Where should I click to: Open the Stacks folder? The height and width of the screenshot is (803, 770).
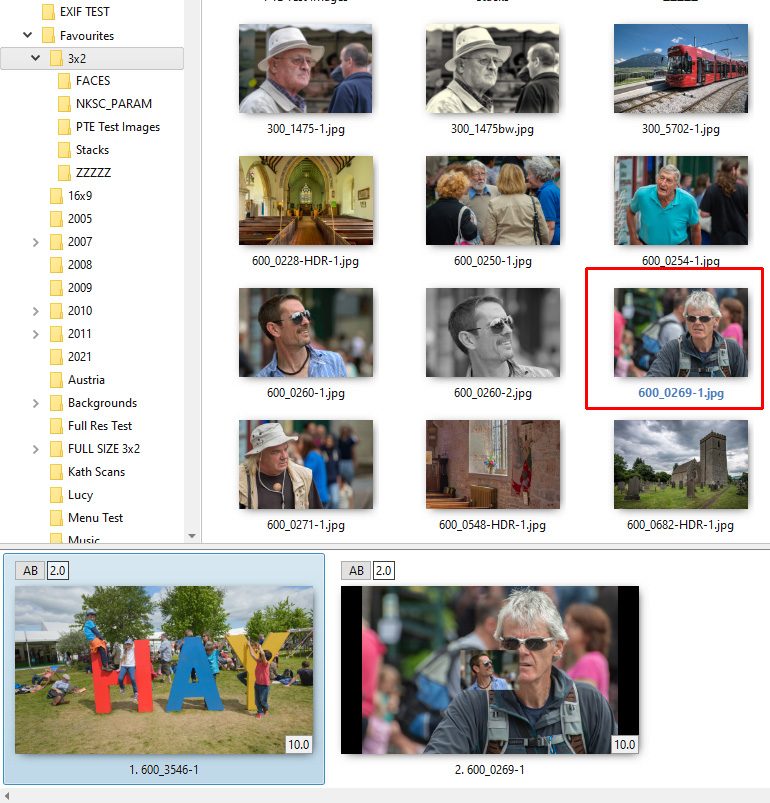[92, 150]
